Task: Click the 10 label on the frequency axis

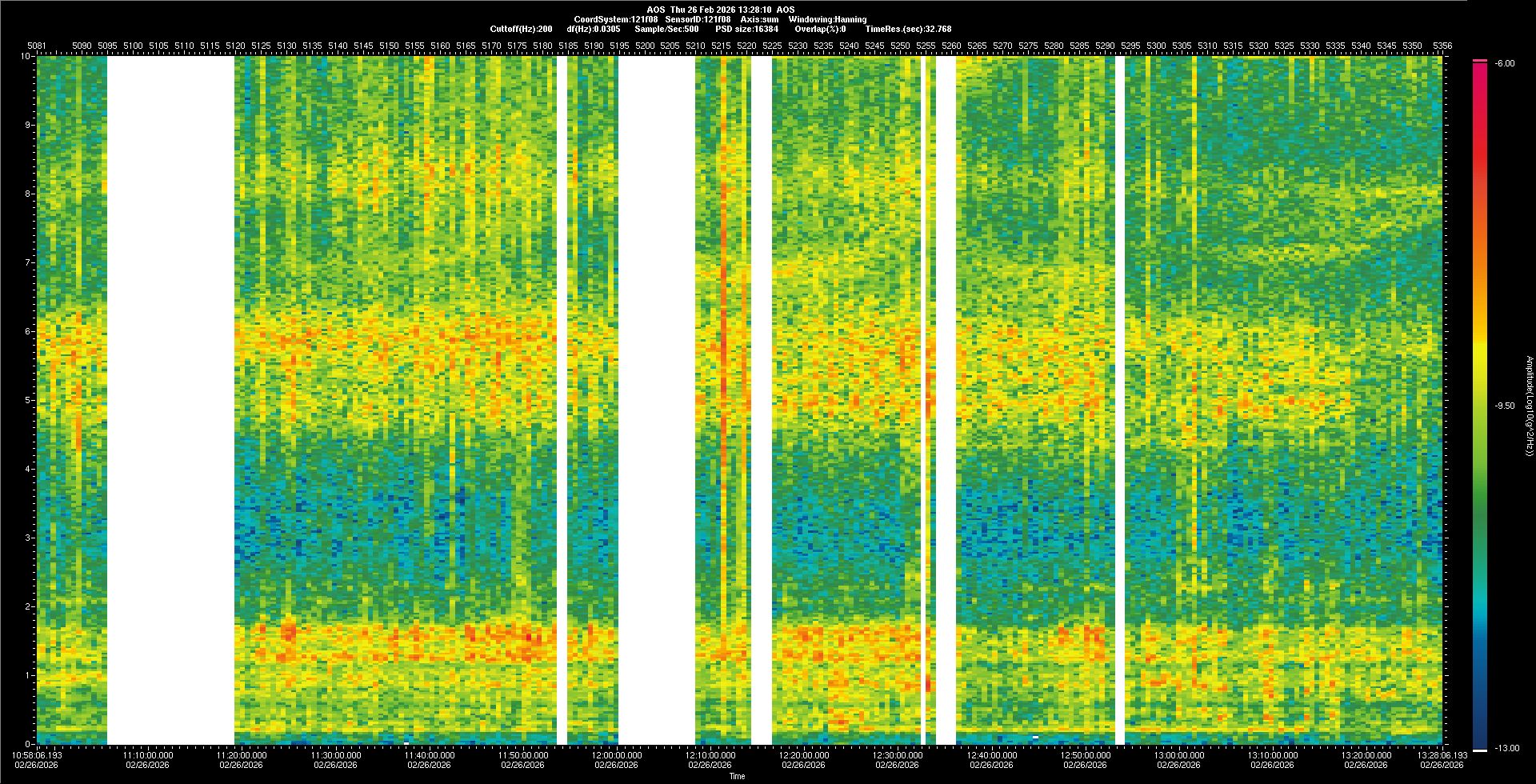Action: click(26, 56)
